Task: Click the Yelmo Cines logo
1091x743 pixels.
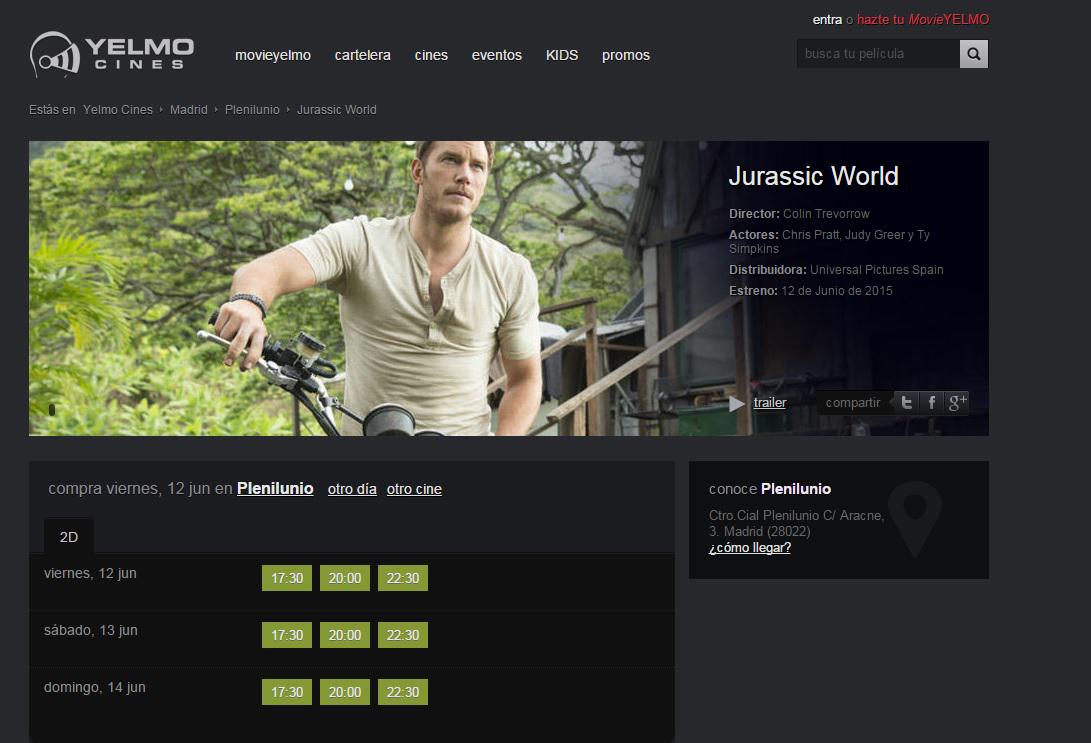Action: click(112, 54)
